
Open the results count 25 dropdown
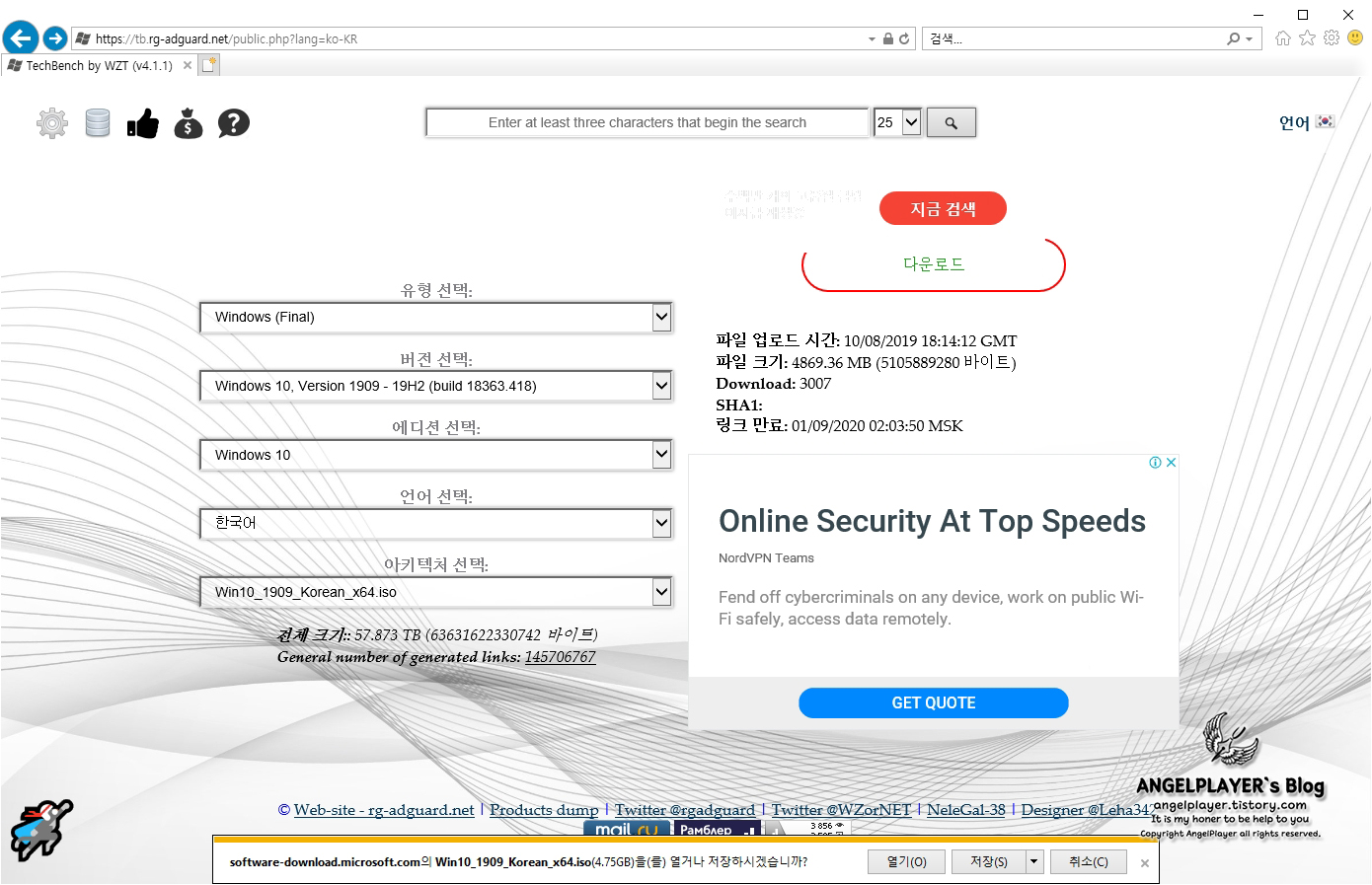click(x=897, y=122)
